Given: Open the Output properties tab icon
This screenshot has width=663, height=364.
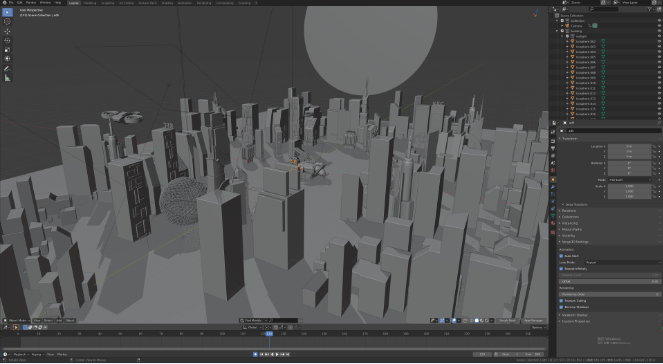Looking at the screenshot, I should (x=553, y=149).
